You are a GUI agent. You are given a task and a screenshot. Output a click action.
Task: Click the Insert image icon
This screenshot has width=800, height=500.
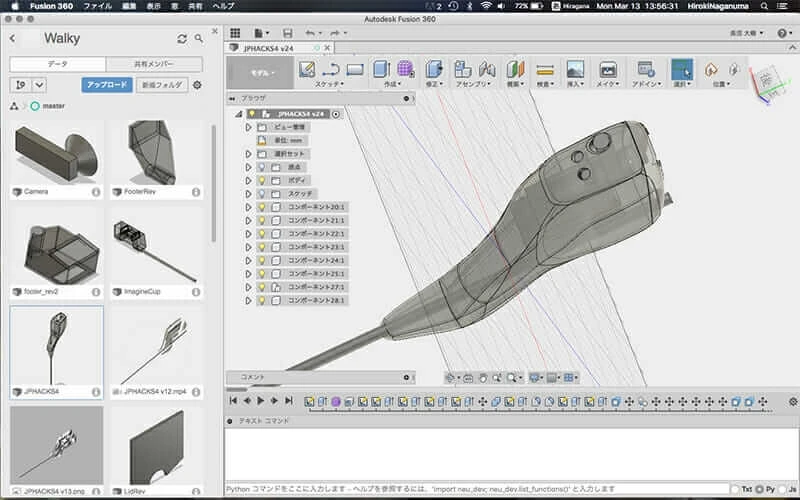pos(575,69)
